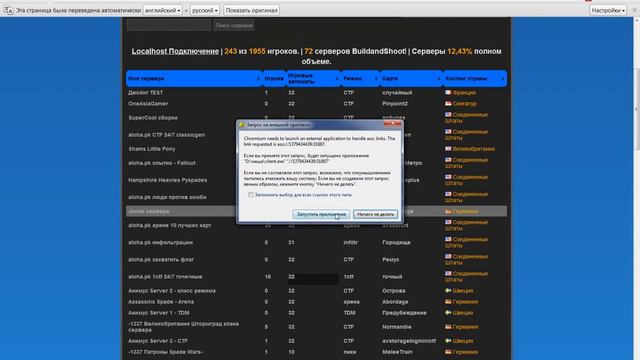Click the Swedish flag in Server 2 row
This screenshot has height=360, width=640.
[x=448, y=291]
